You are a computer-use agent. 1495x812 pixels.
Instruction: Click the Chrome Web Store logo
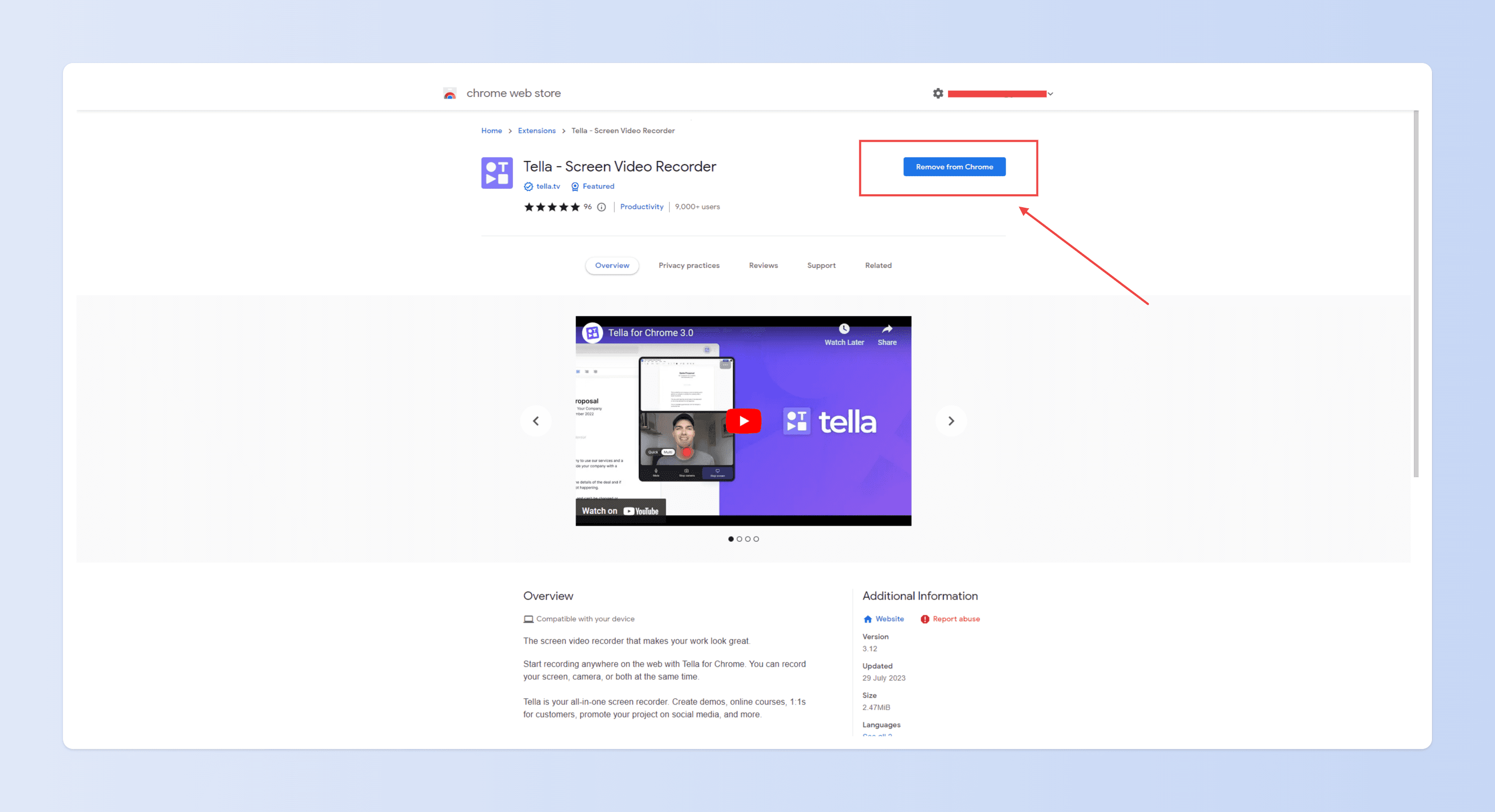450,93
